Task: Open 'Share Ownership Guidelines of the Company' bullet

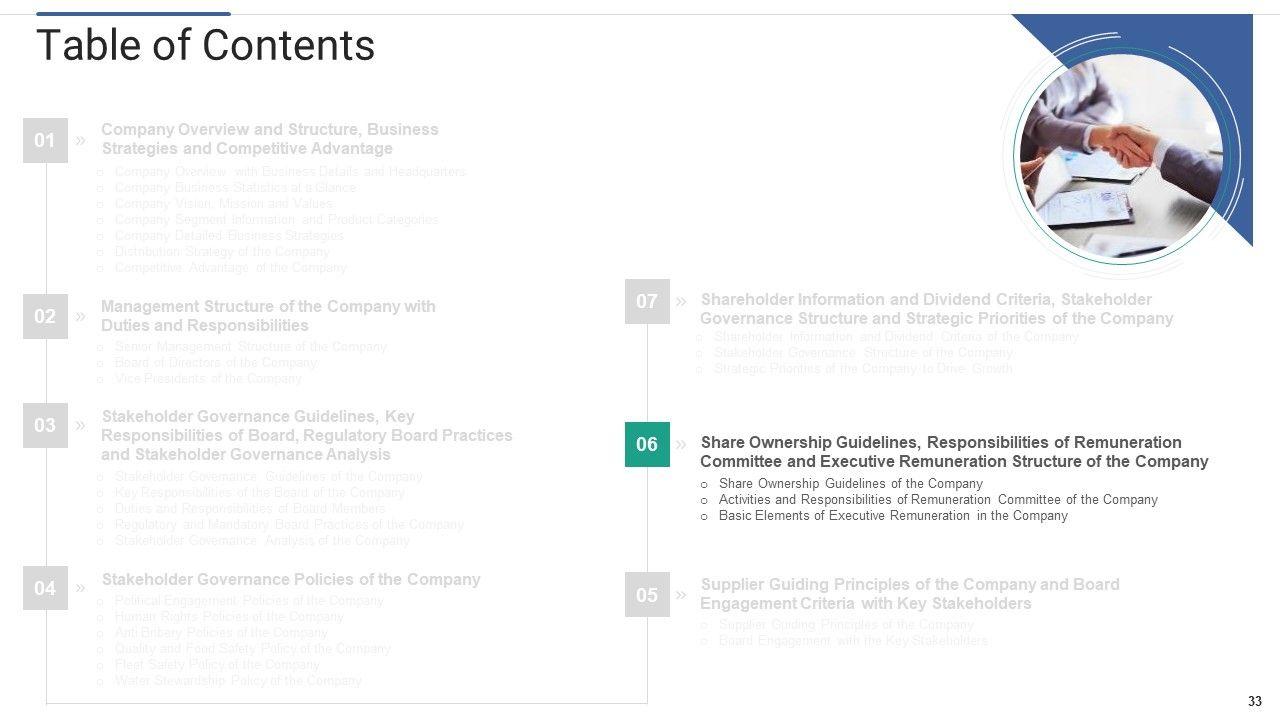Action: (850, 484)
